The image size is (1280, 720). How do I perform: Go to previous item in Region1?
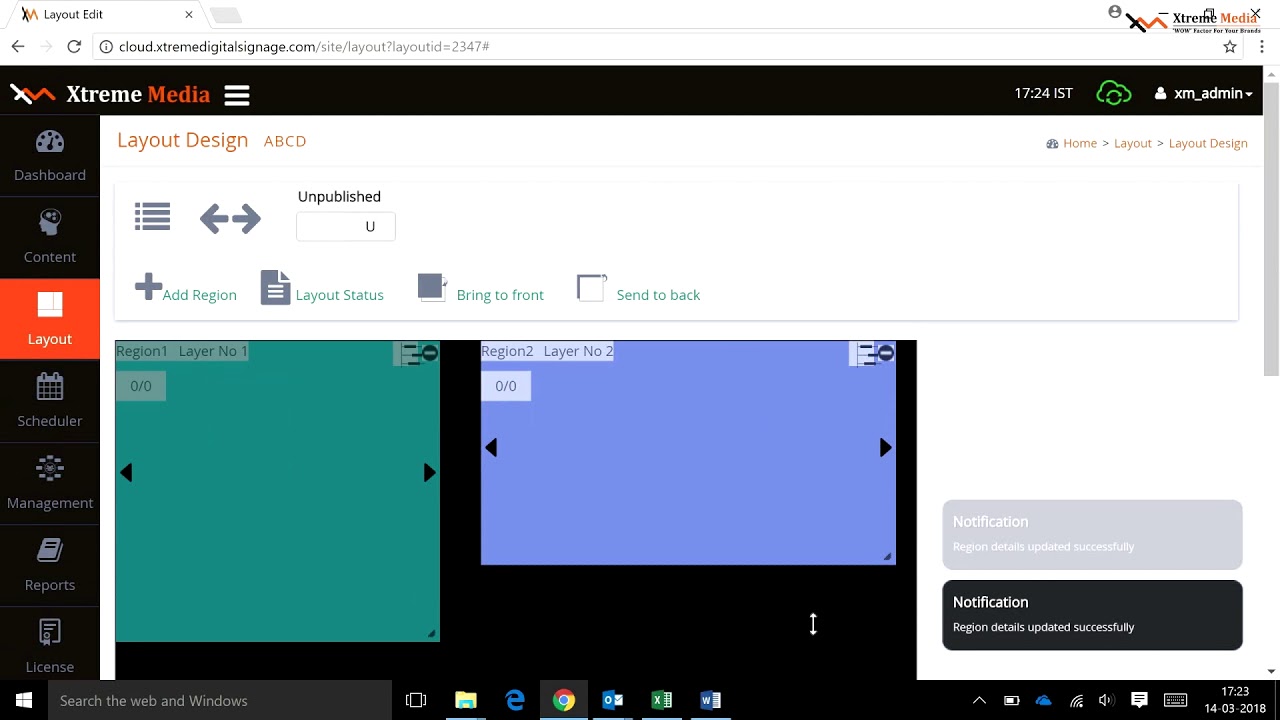(x=127, y=473)
